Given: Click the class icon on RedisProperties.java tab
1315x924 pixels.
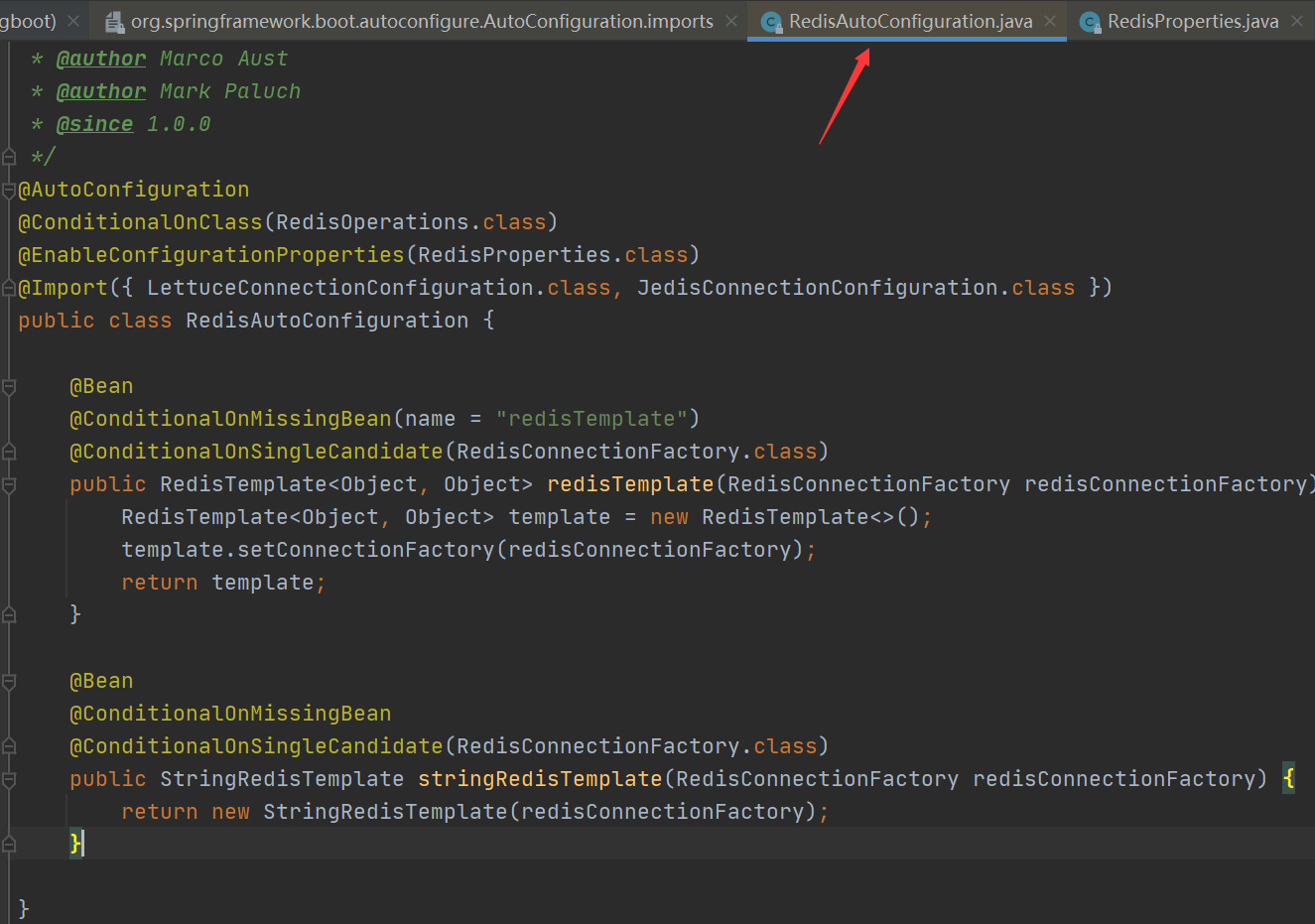Looking at the screenshot, I should tap(1090, 22).
